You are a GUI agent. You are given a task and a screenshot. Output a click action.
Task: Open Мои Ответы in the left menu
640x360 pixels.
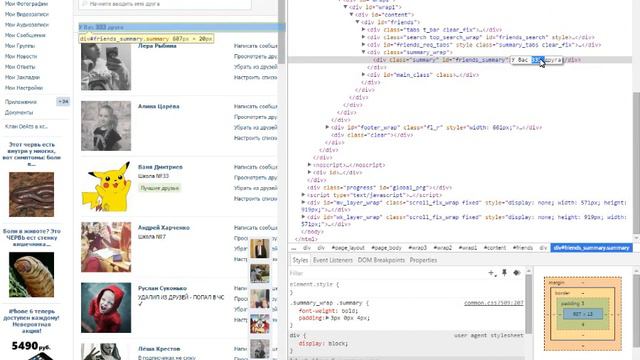tap(20, 67)
